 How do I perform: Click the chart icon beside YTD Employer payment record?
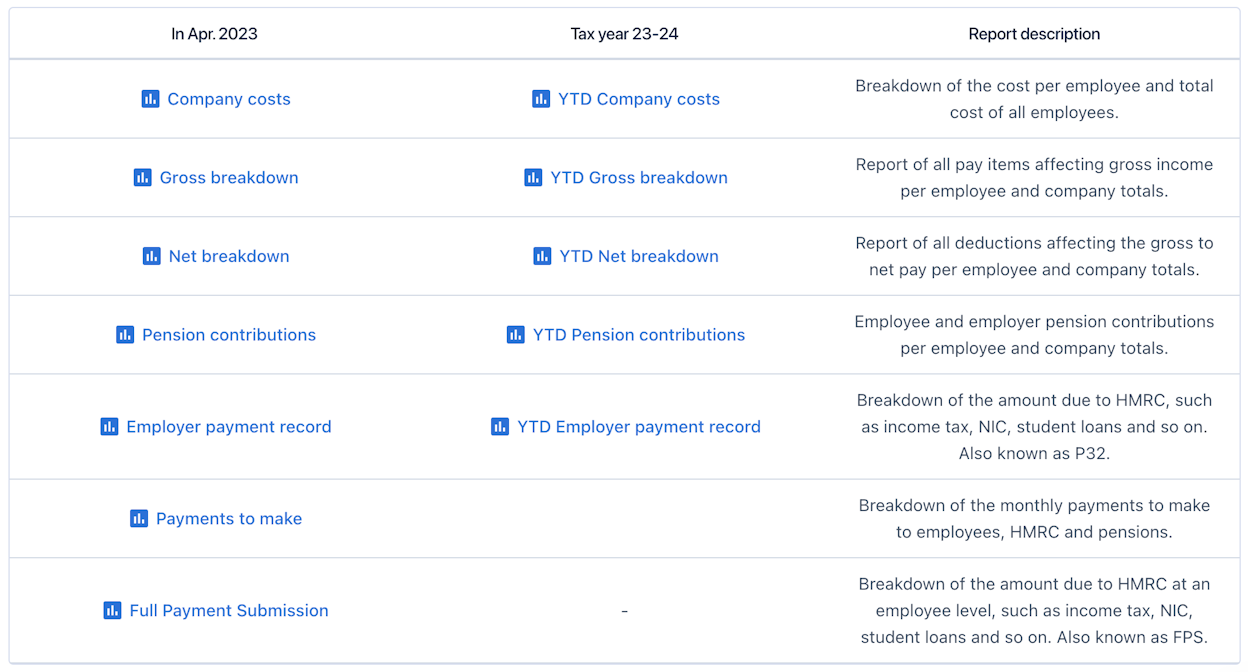[500, 426]
